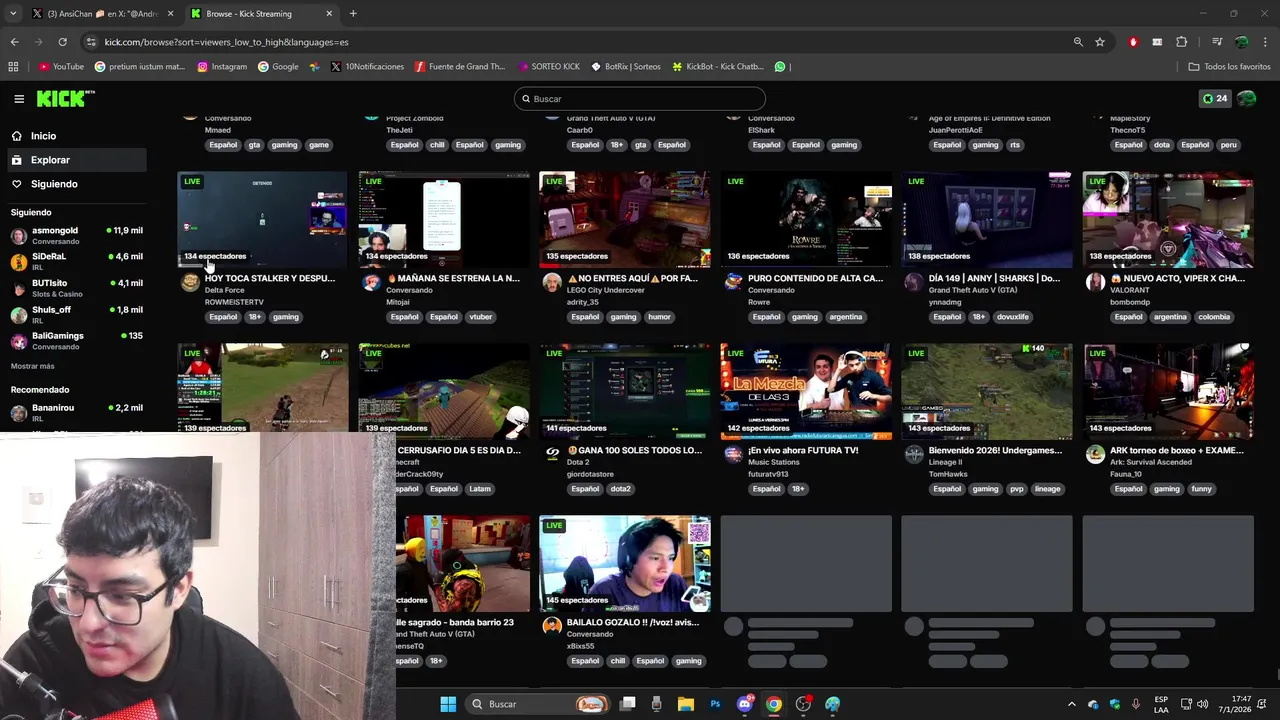Image resolution: width=1280 pixels, height=720 pixels.
Task: Show hidden system tray icons
Action: click(x=1072, y=704)
